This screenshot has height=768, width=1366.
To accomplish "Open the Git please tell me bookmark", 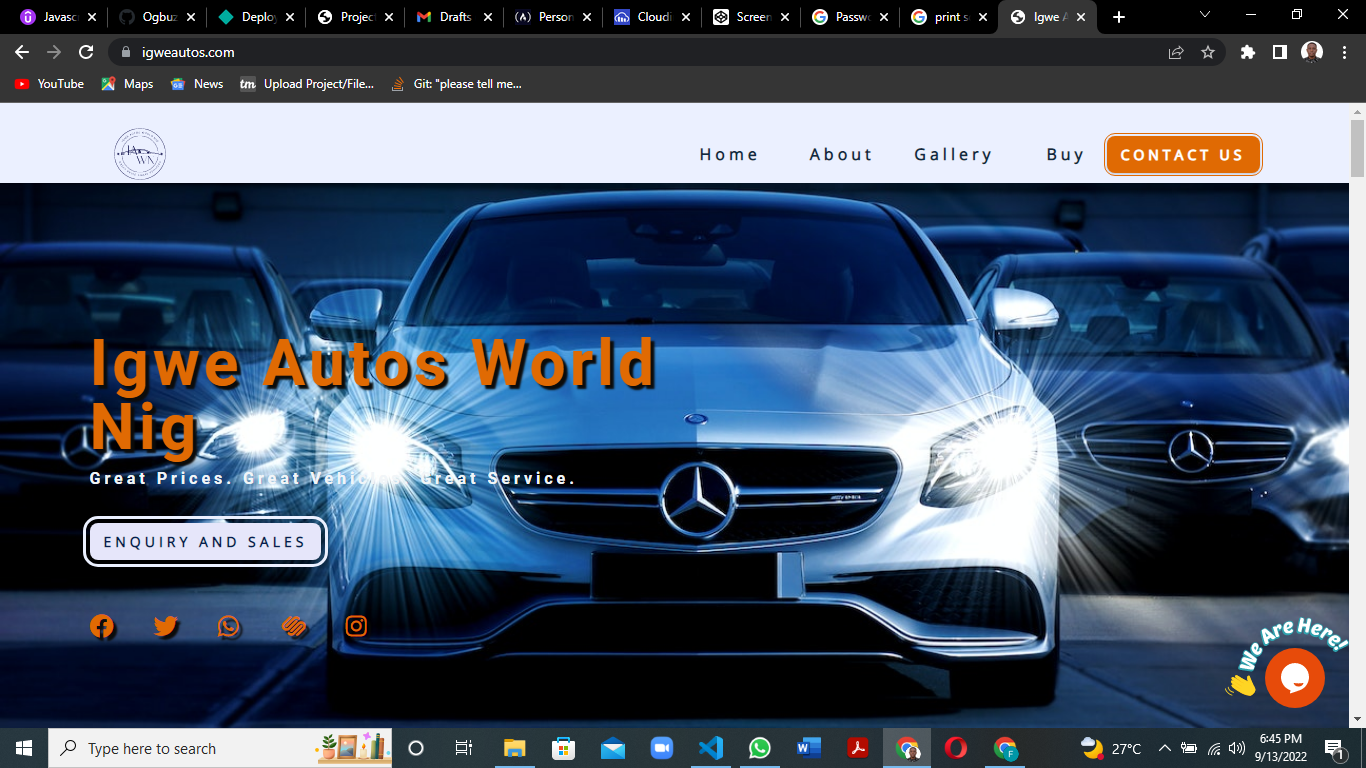I will click(456, 84).
